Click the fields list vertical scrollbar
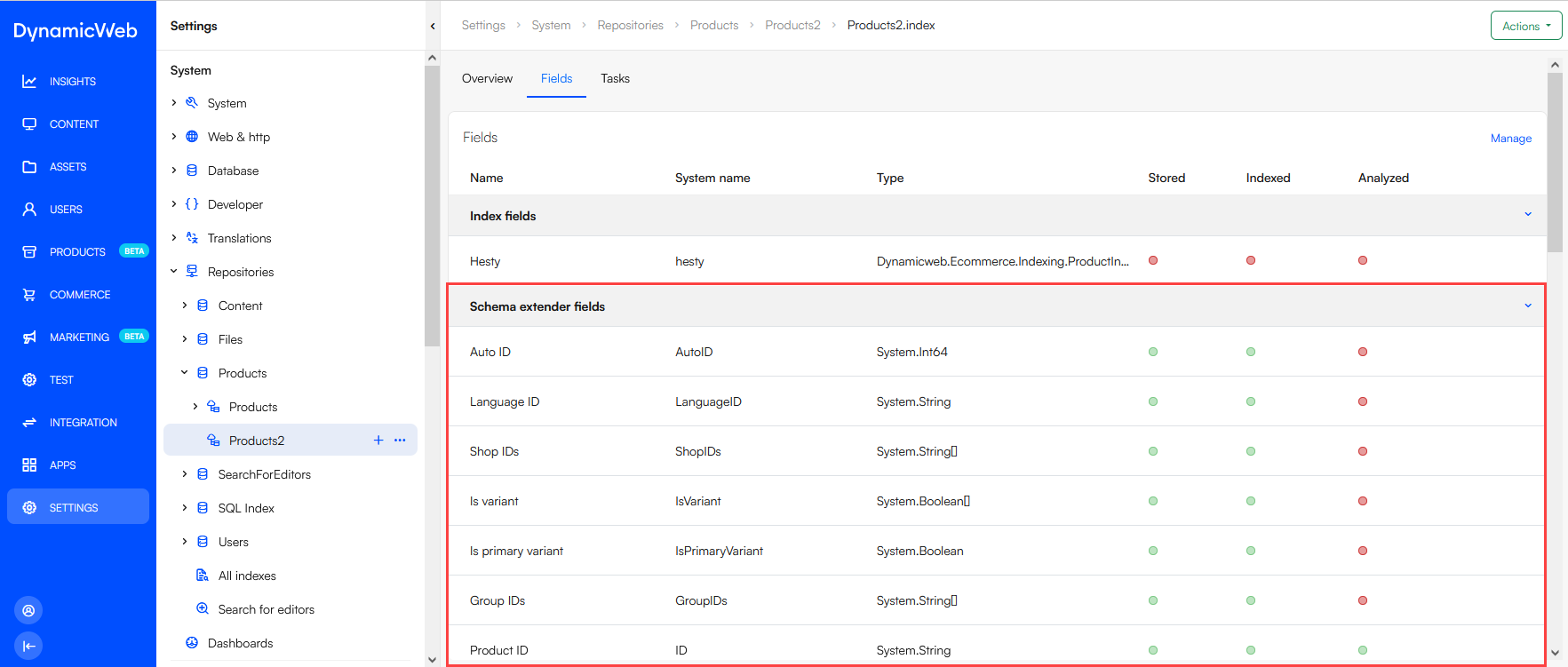 pyautogui.click(x=1555, y=163)
